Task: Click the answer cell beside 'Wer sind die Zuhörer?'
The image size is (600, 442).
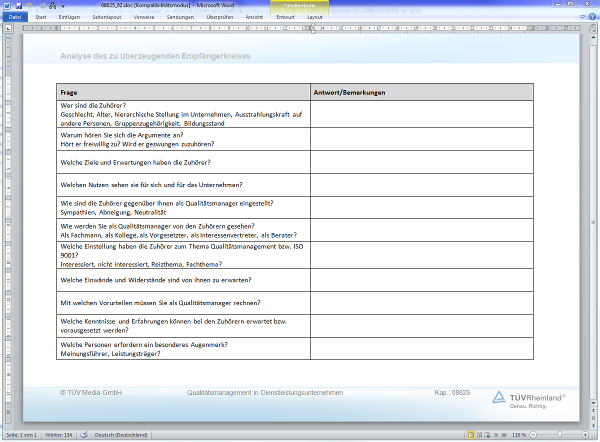Action: pyautogui.click(x=422, y=114)
